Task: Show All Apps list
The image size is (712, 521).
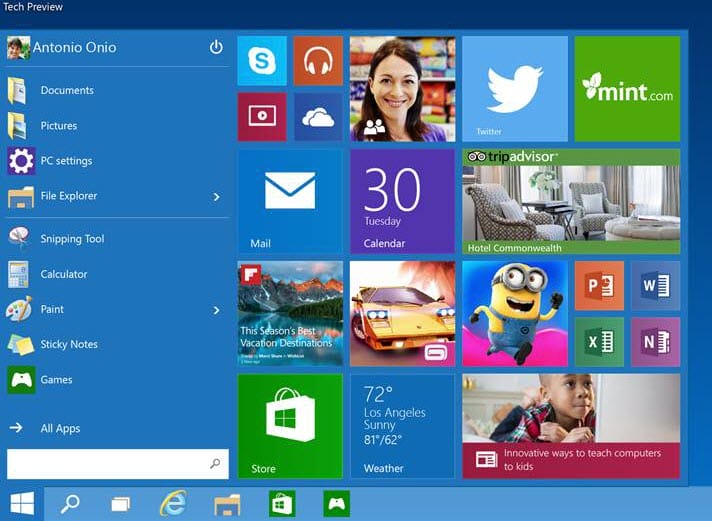Action: tap(60, 428)
